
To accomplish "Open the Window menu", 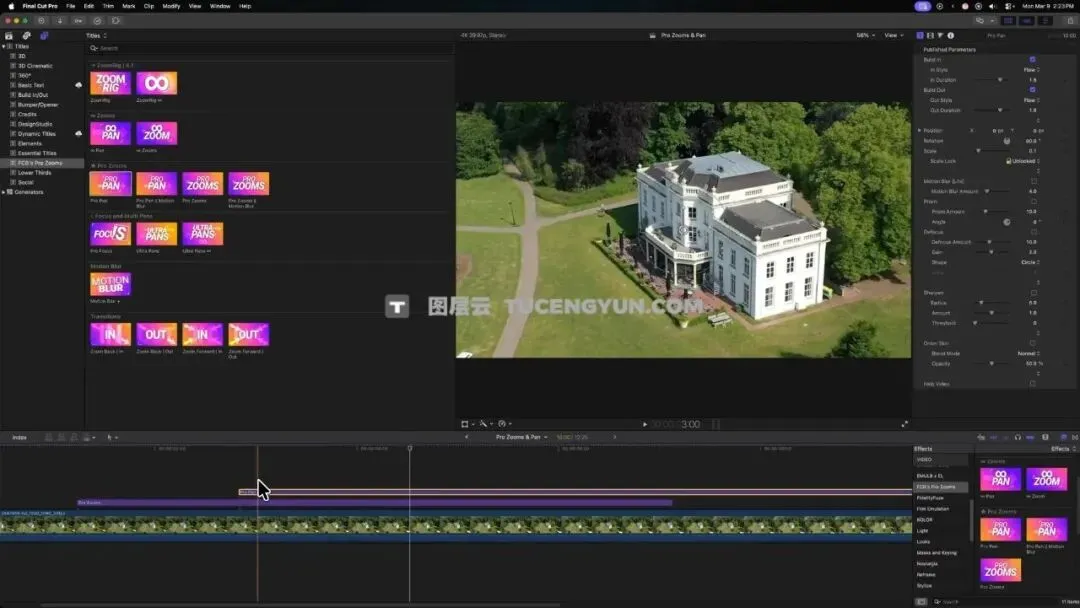I will 220,6.
